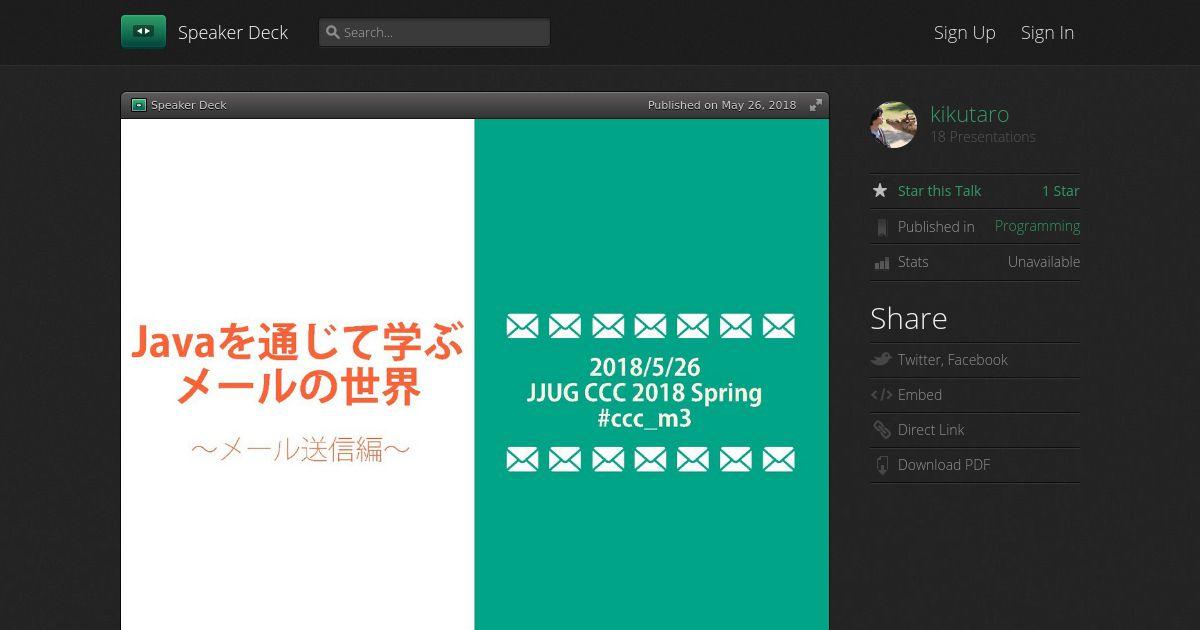
Task: Click Speaker Deck label in player header
Action: (189, 105)
